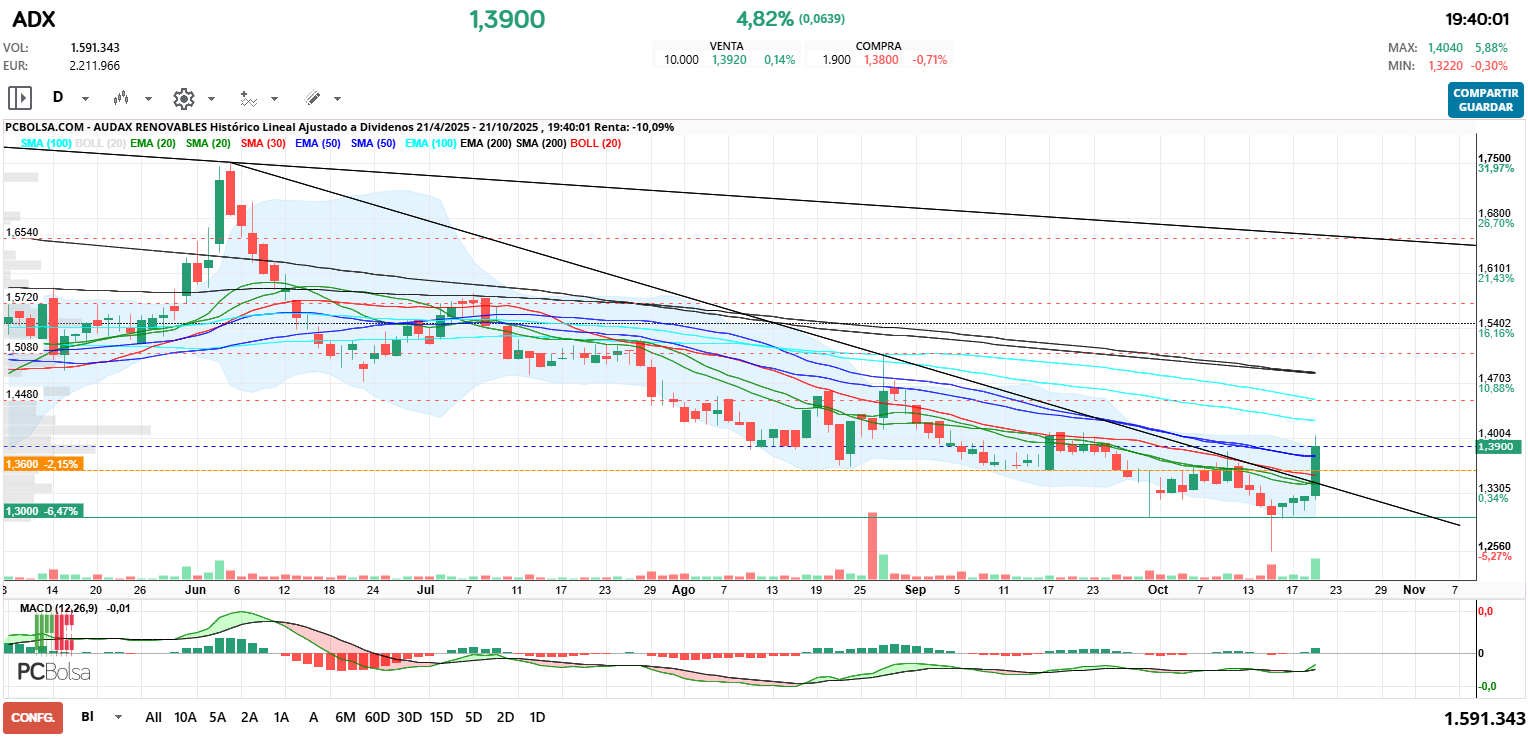1528x738 pixels.
Task: Select the 1D time range
Action: pos(537,717)
